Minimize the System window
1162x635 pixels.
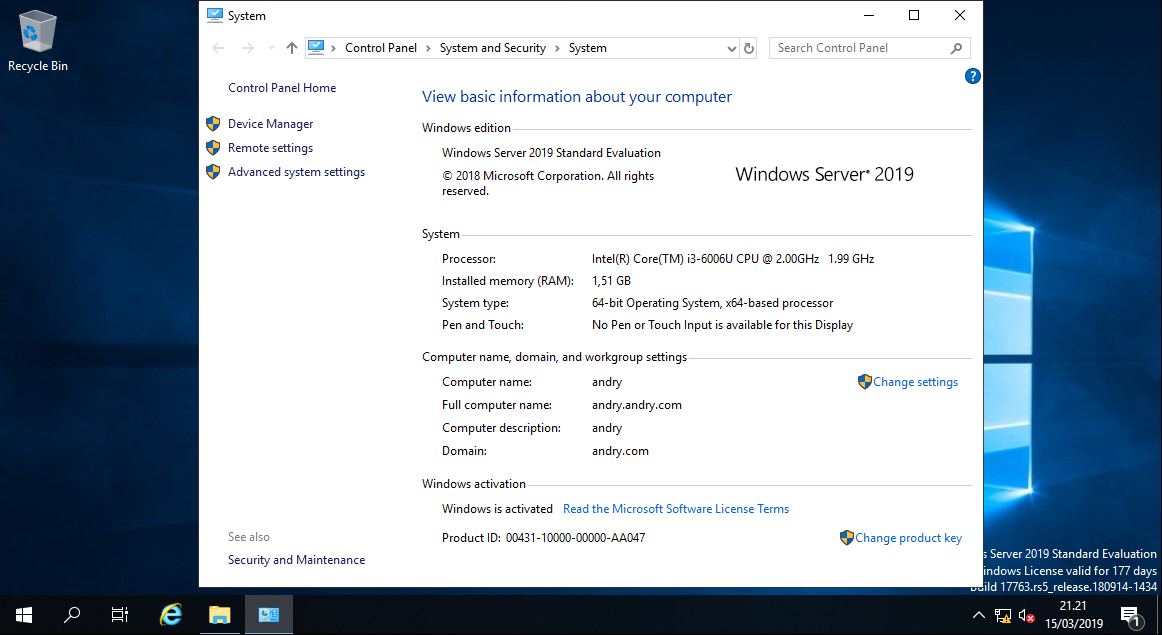pos(869,15)
